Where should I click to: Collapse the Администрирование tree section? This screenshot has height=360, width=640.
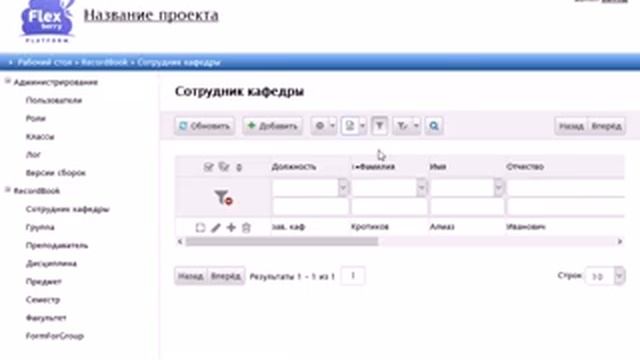[x=8, y=82]
